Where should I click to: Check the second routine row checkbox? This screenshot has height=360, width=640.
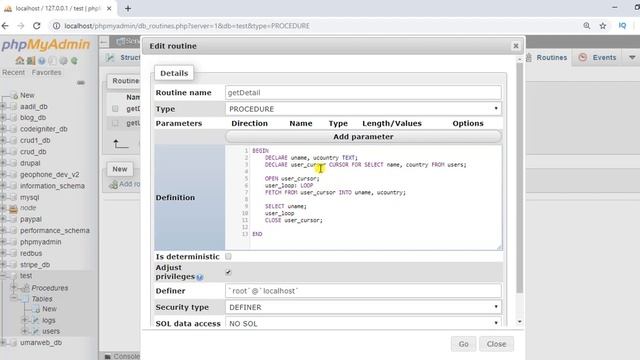(115, 123)
